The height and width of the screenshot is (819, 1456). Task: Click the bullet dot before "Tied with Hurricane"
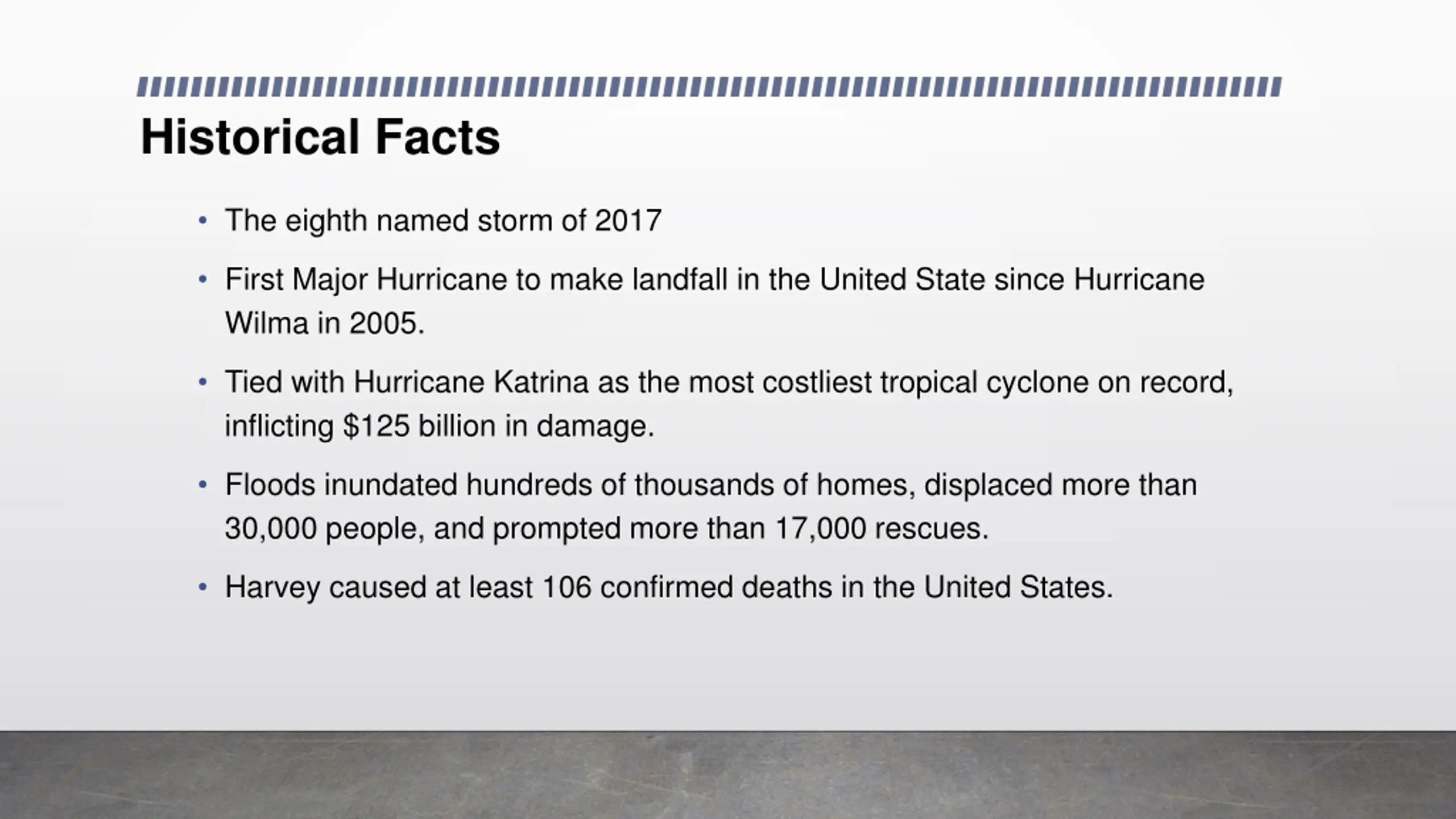[203, 382]
